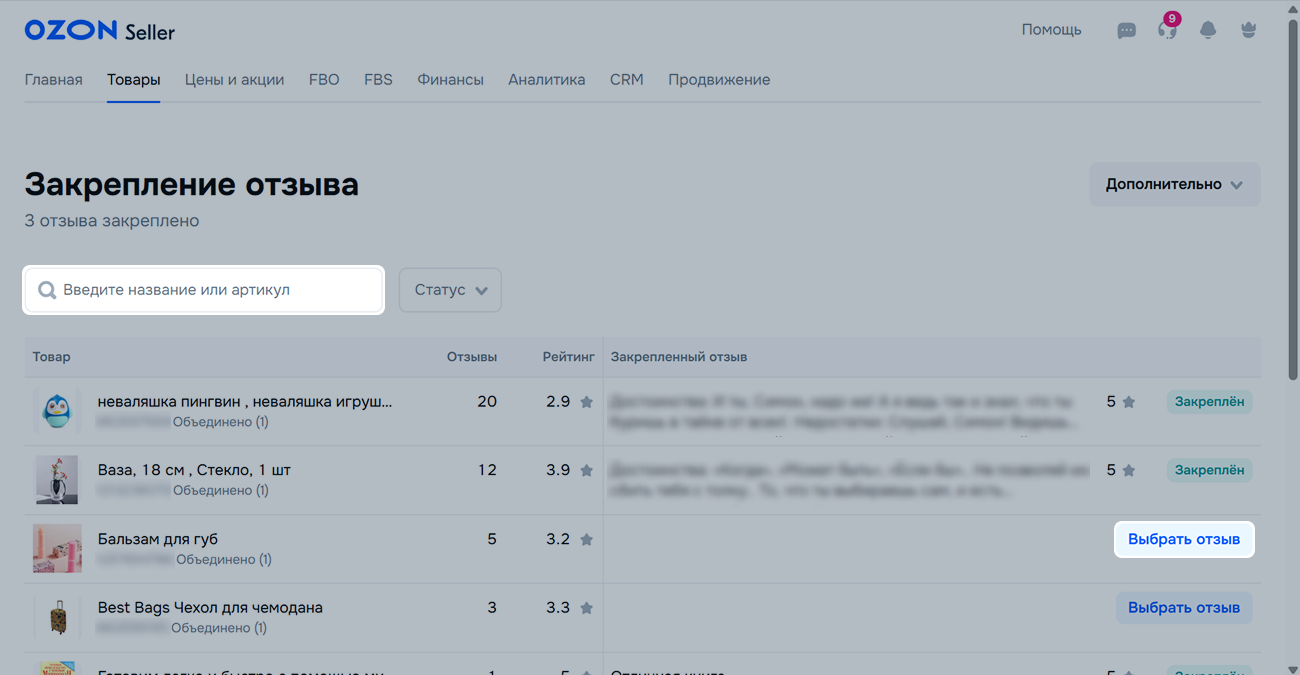Click Закреплён status badge for Ваза row
Viewport: 1300px width, 675px height.
coord(1209,470)
